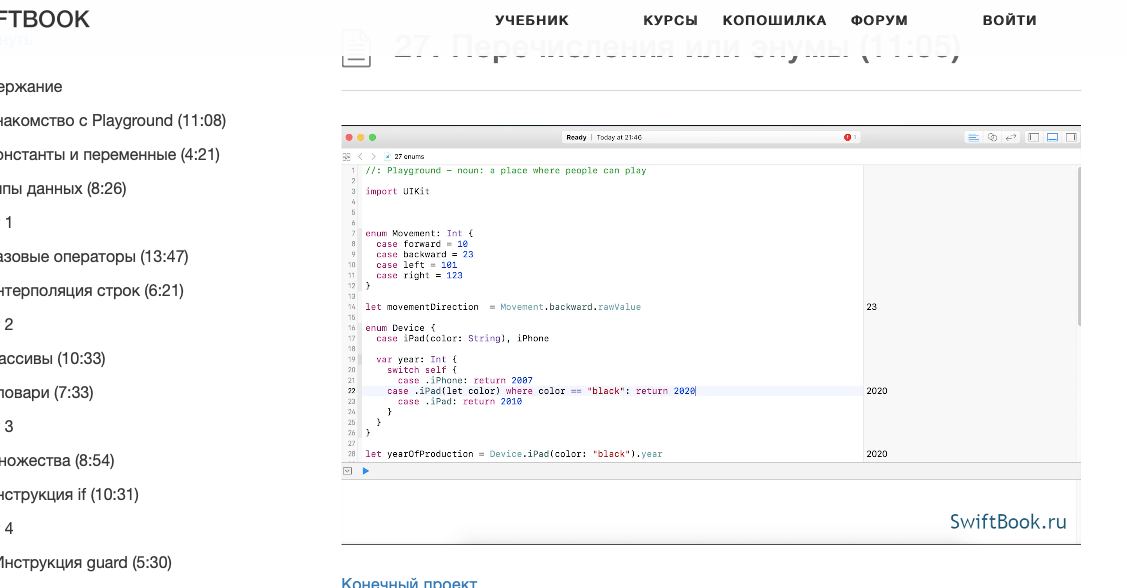This screenshot has width=1127, height=588.
Task: Click sidebar item "3" above "ножества"
Action: pos(9,427)
